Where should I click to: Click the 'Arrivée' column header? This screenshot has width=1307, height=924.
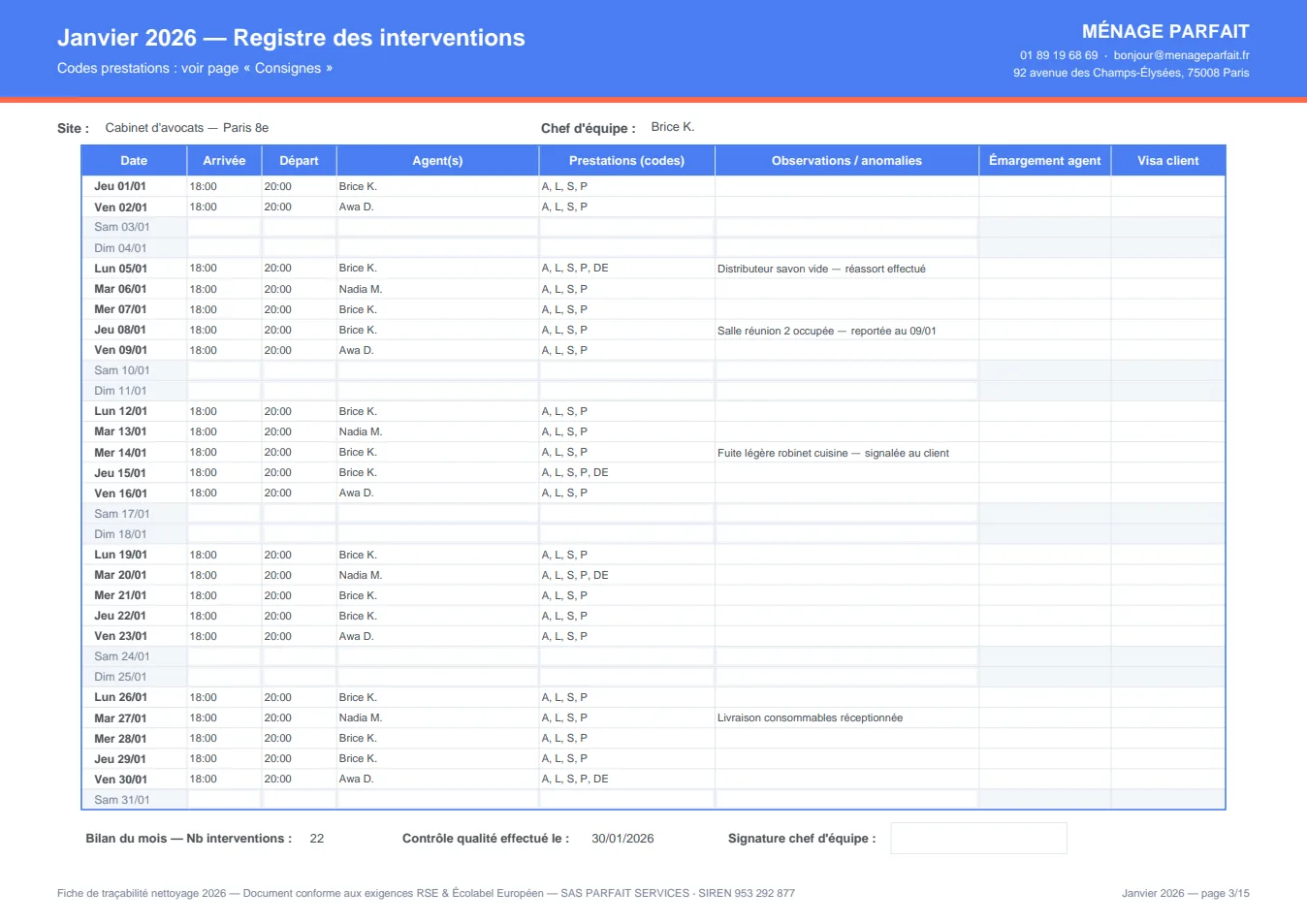point(224,161)
